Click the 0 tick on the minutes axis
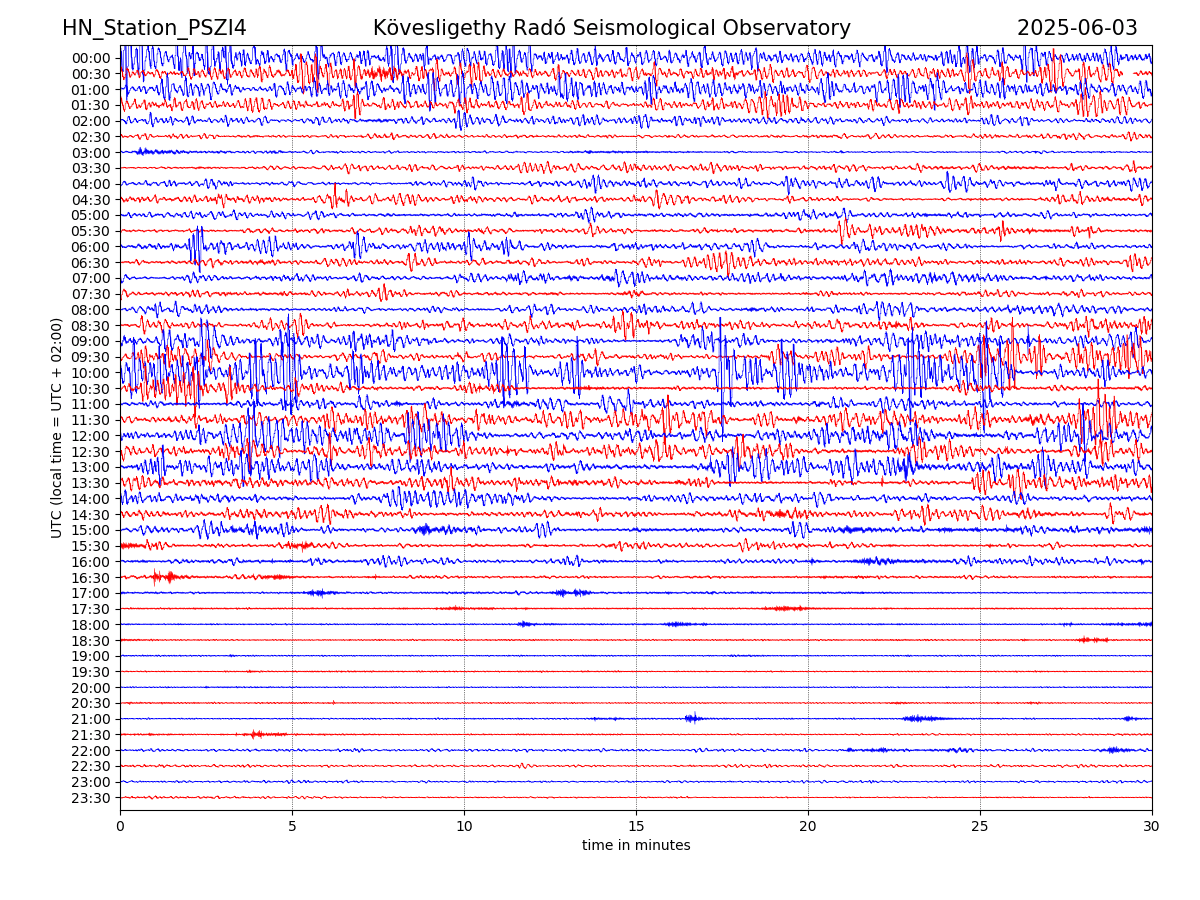 pos(120,826)
